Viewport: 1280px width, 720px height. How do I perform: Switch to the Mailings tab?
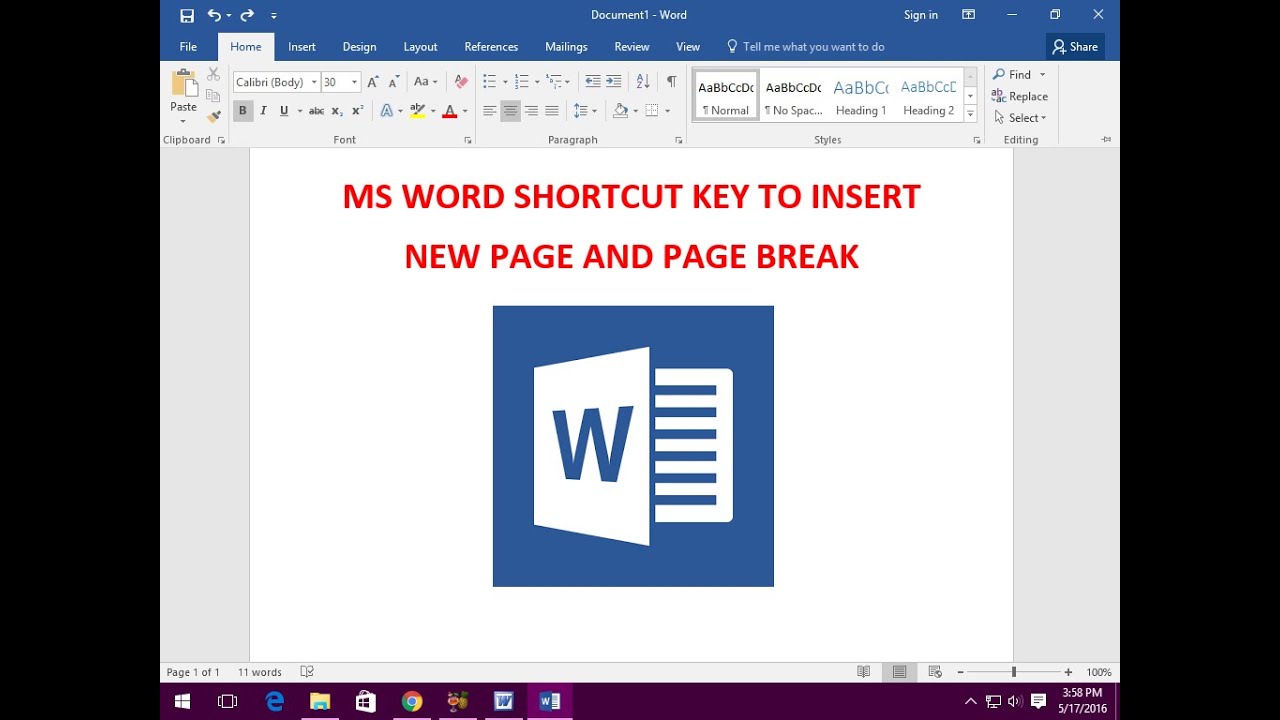coord(566,47)
